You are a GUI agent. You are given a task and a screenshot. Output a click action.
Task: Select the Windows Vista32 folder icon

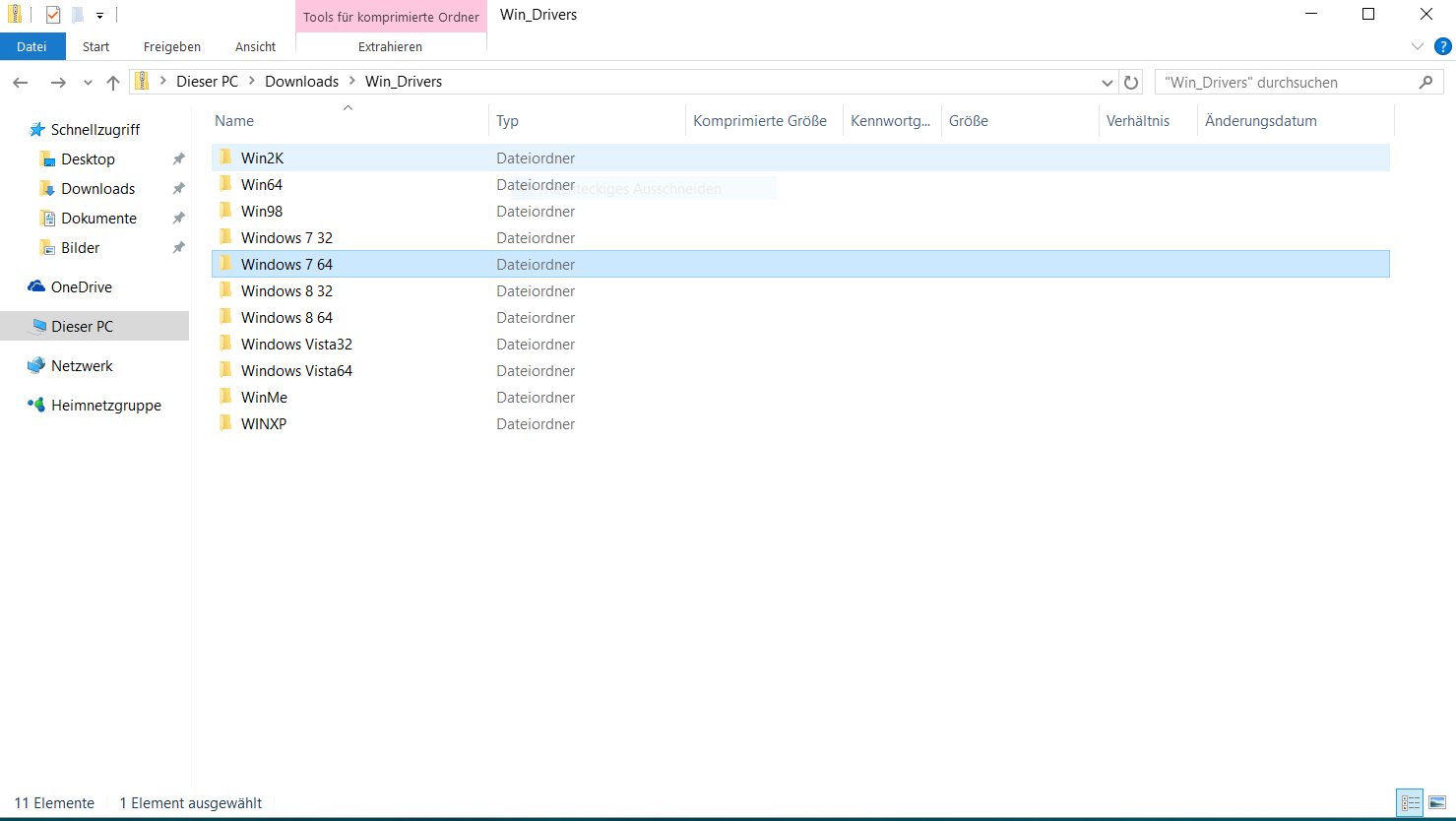(x=225, y=344)
